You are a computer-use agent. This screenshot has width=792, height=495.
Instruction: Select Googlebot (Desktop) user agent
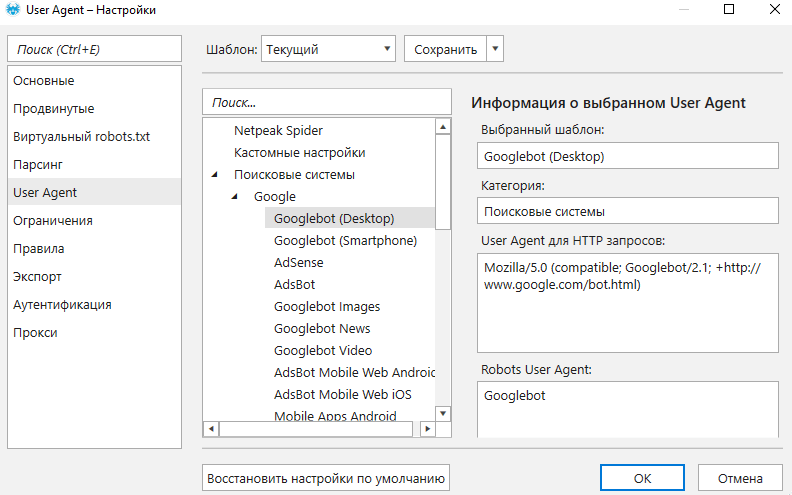click(x=350, y=218)
